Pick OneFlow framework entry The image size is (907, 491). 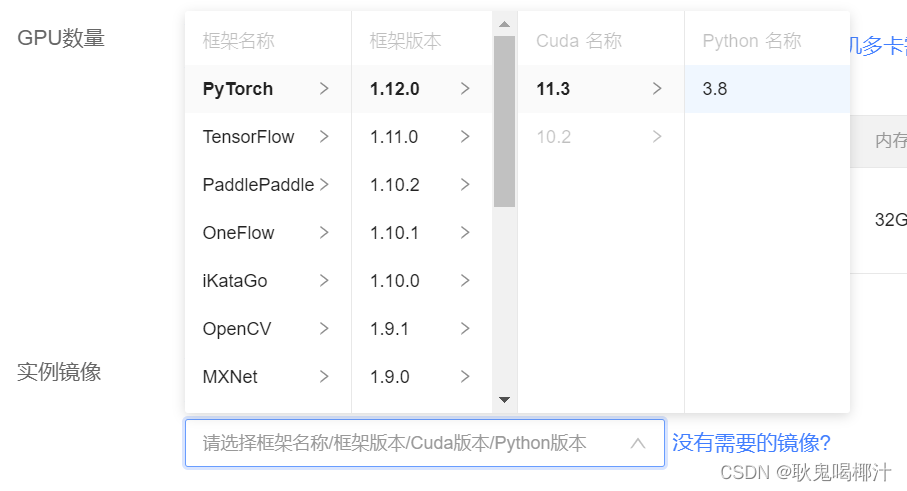tap(268, 232)
